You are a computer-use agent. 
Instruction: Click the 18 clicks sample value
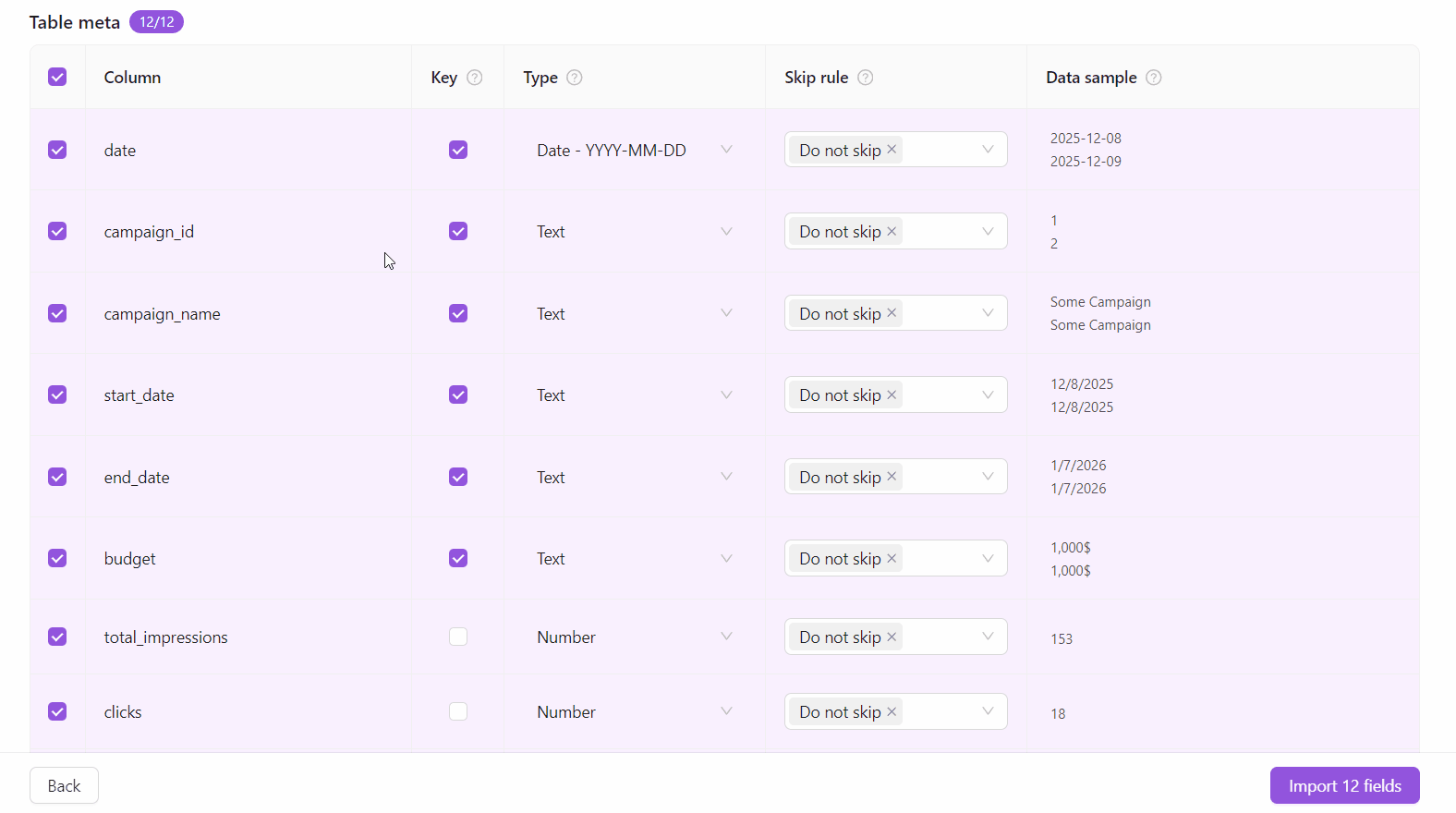click(x=1058, y=713)
